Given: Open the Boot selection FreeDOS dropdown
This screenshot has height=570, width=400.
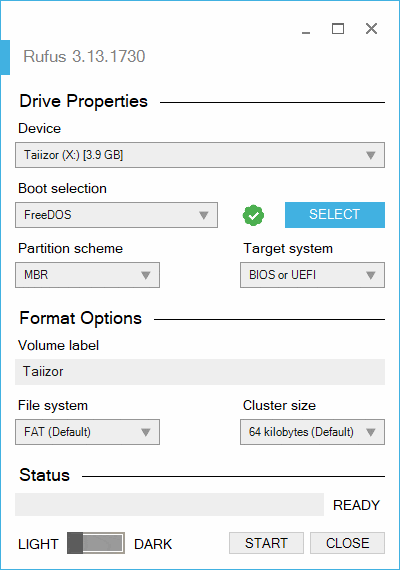Looking at the screenshot, I should point(116,215).
